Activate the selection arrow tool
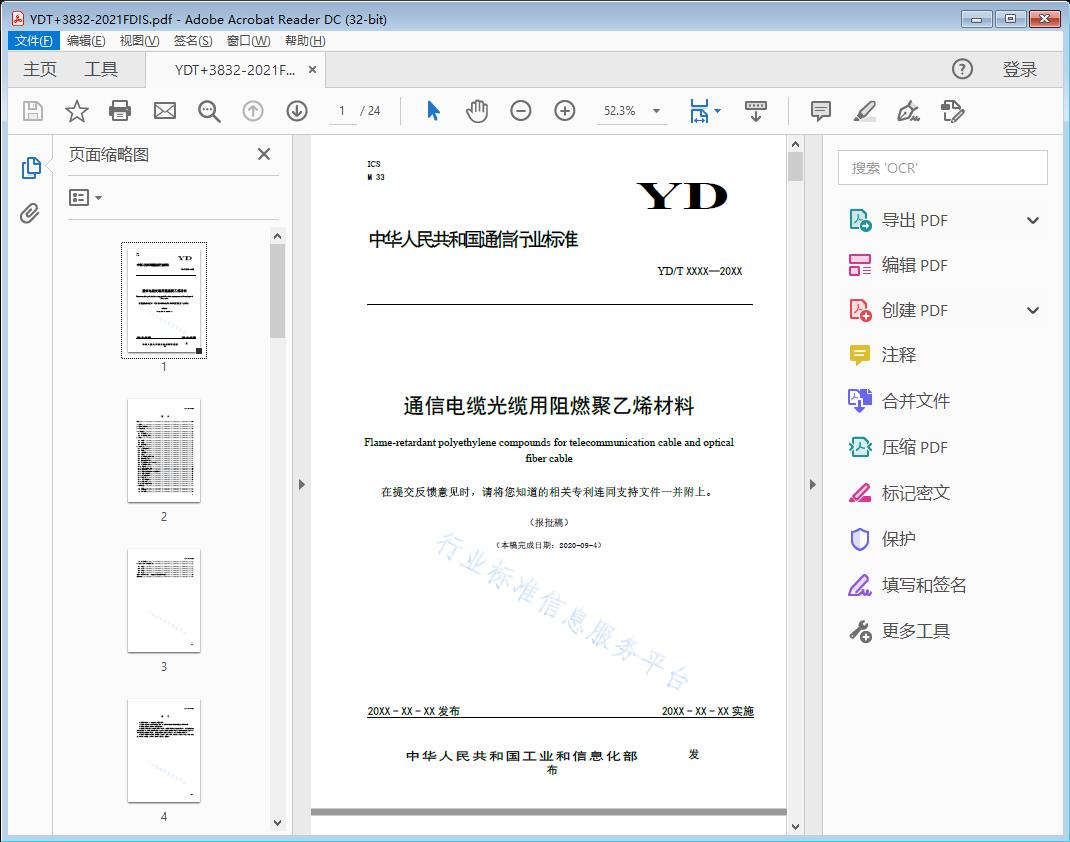Image resolution: width=1070 pixels, height=842 pixels. pos(433,111)
